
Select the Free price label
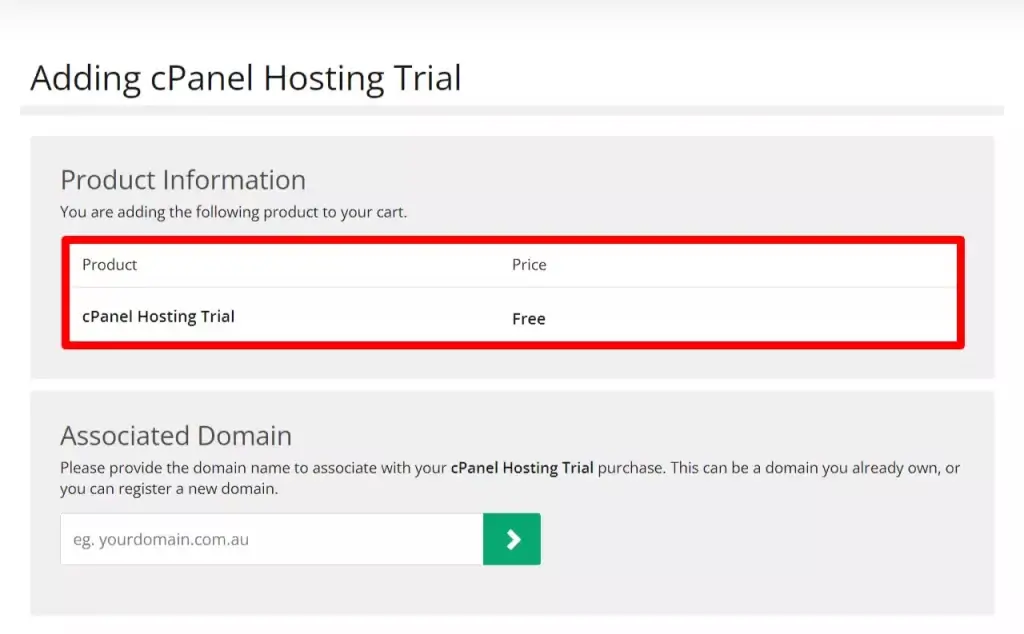[x=528, y=318]
